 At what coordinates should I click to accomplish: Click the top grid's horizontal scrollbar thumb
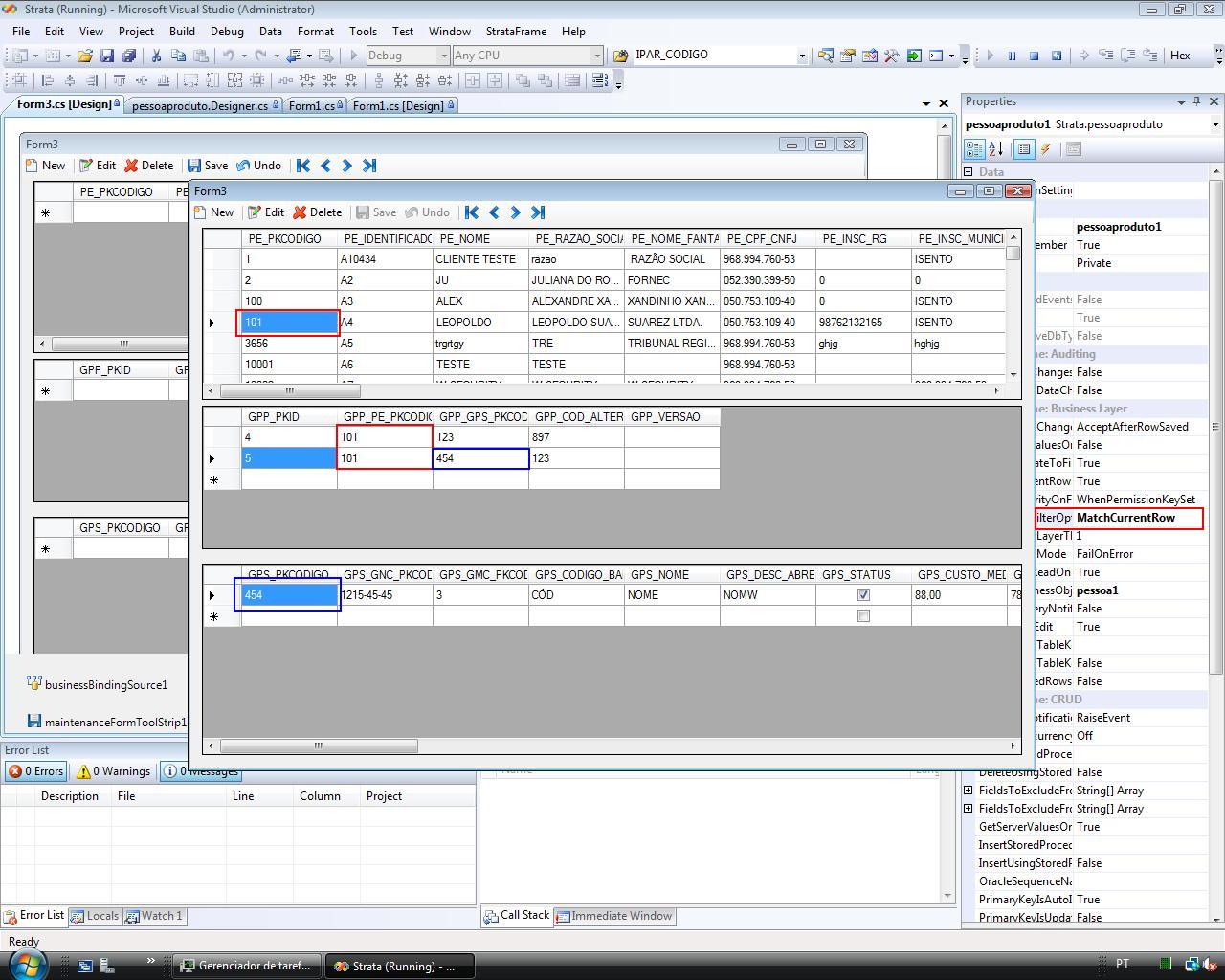(x=290, y=390)
